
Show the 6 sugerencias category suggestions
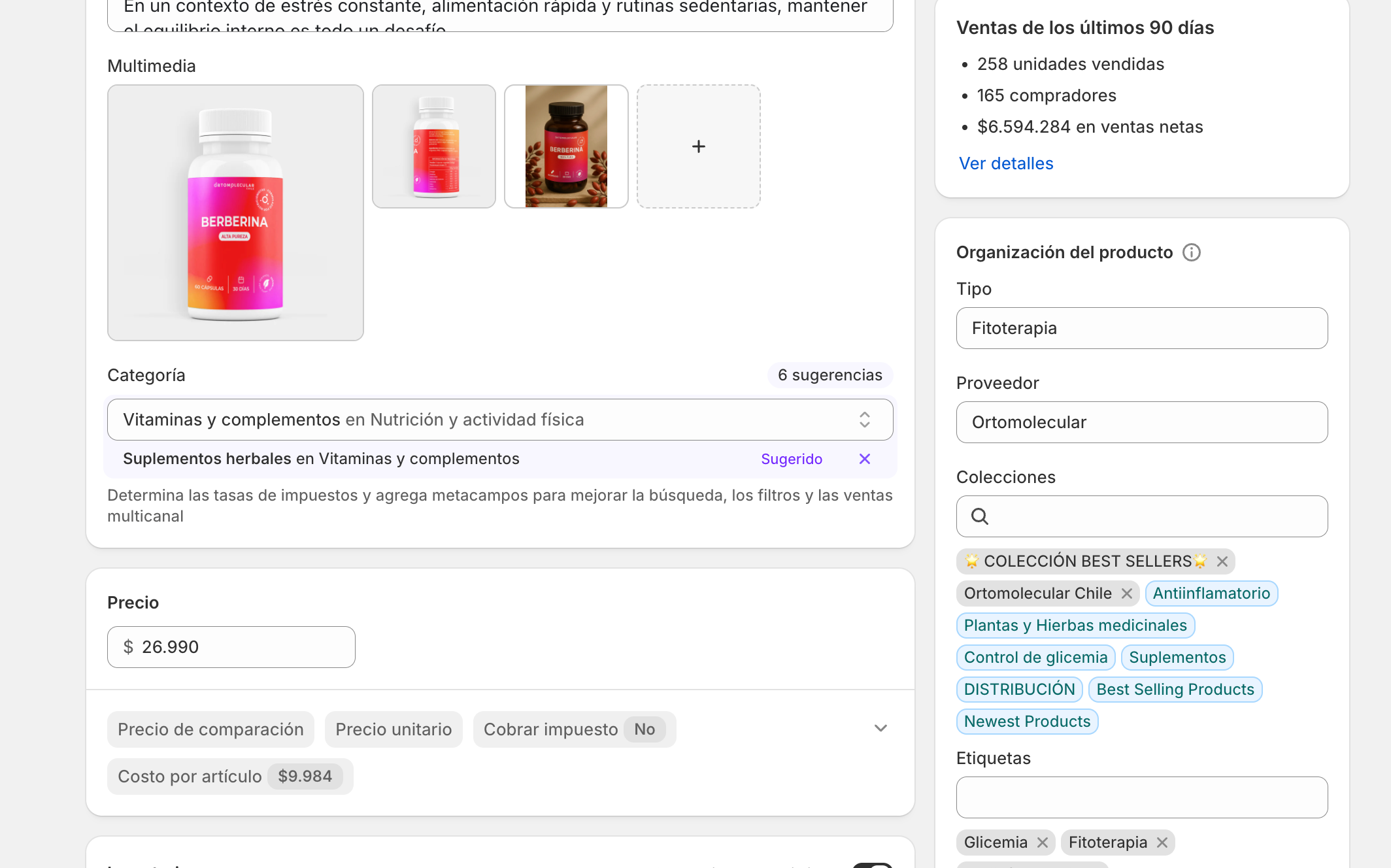pos(830,375)
